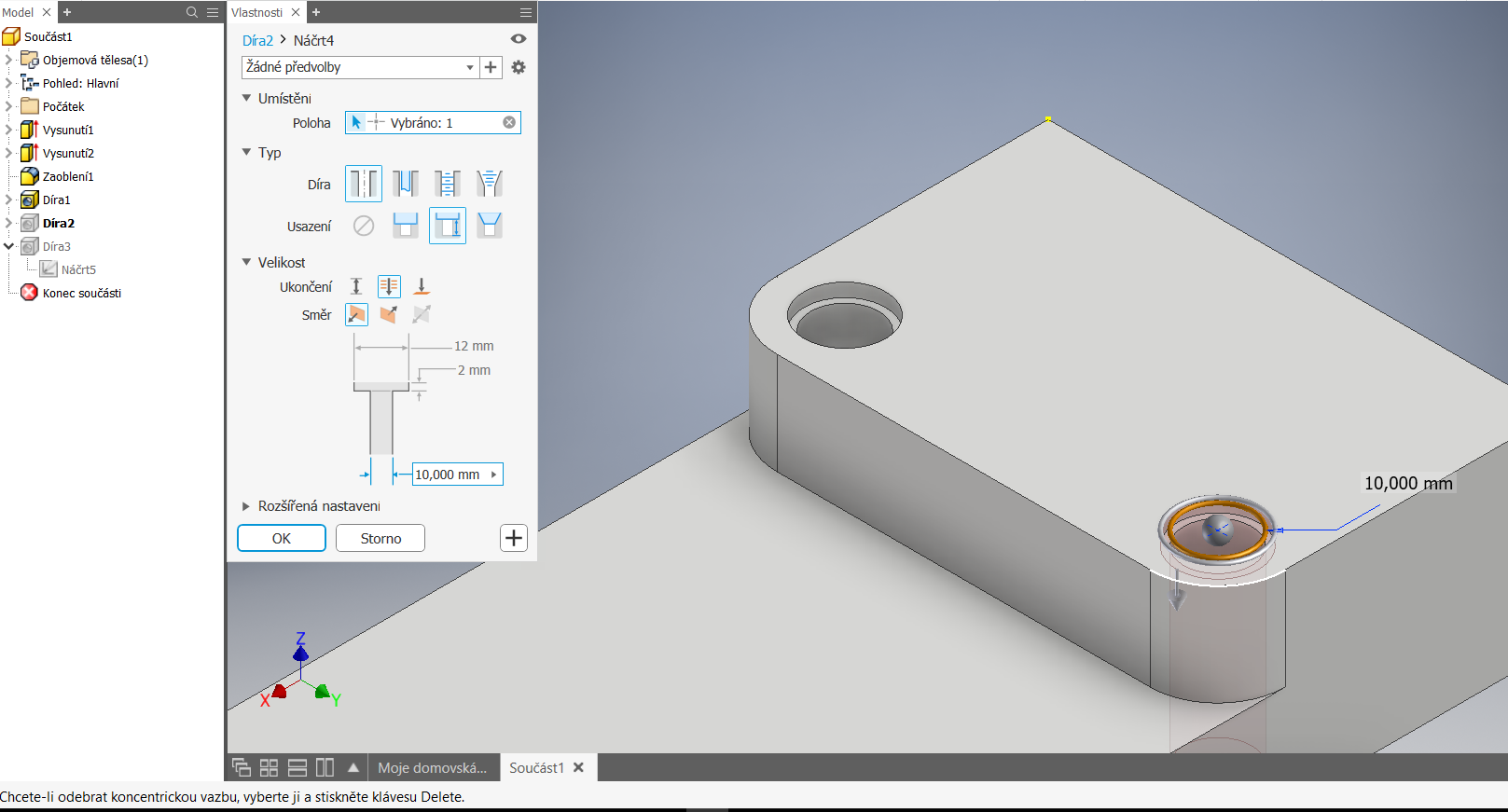This screenshot has width=1508, height=812.
Task: Open Vlastnosti panel hamburger menu
Action: tap(526, 12)
